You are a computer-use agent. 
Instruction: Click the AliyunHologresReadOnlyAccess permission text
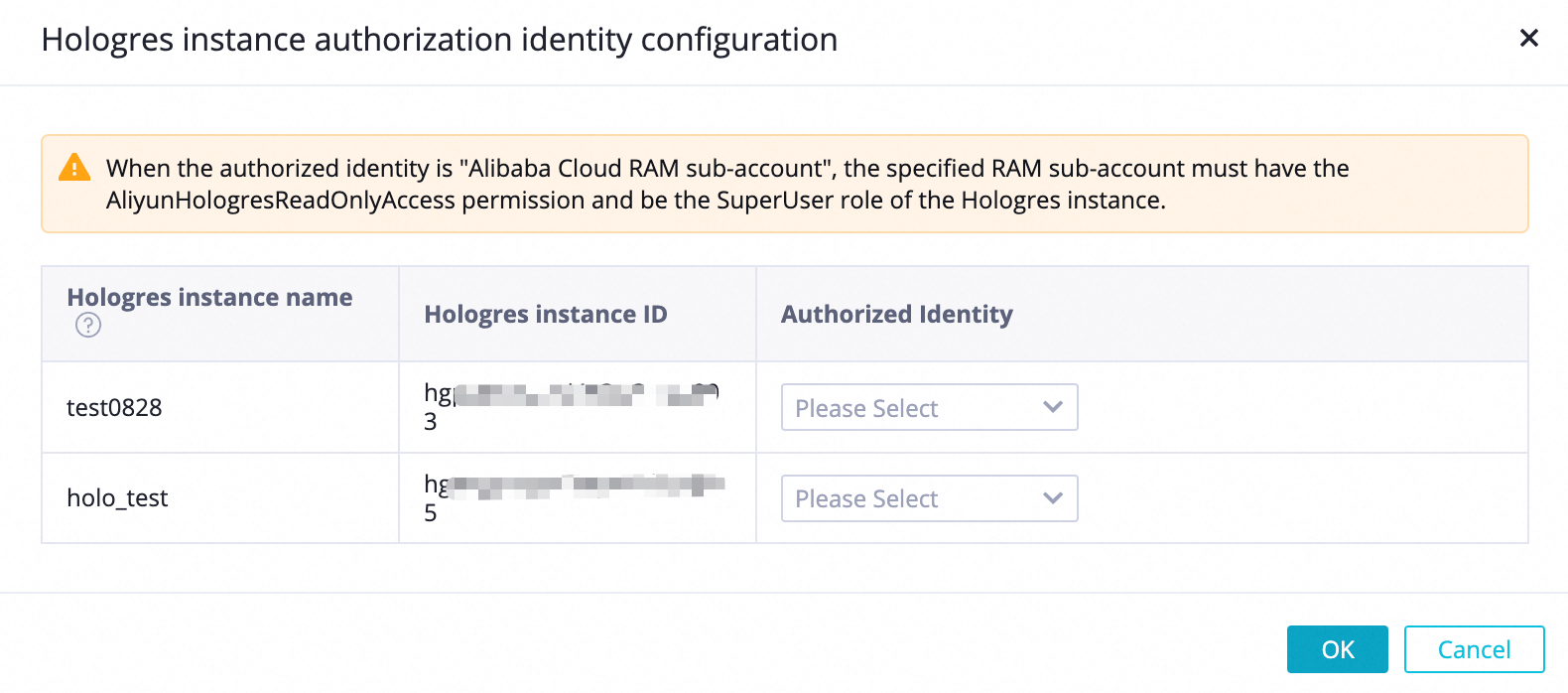click(x=281, y=201)
